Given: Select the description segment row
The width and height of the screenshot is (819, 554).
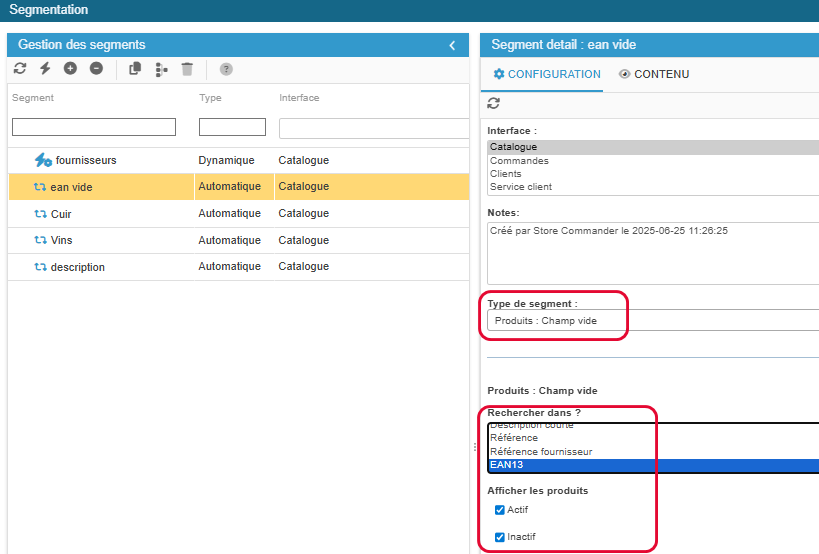Looking at the screenshot, I should click(x=239, y=267).
